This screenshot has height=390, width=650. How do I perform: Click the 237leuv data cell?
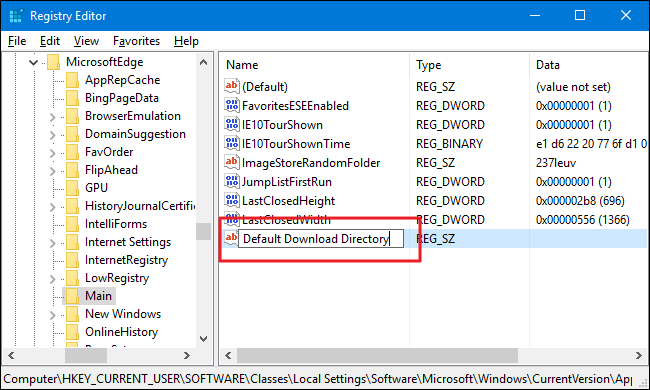click(556, 163)
